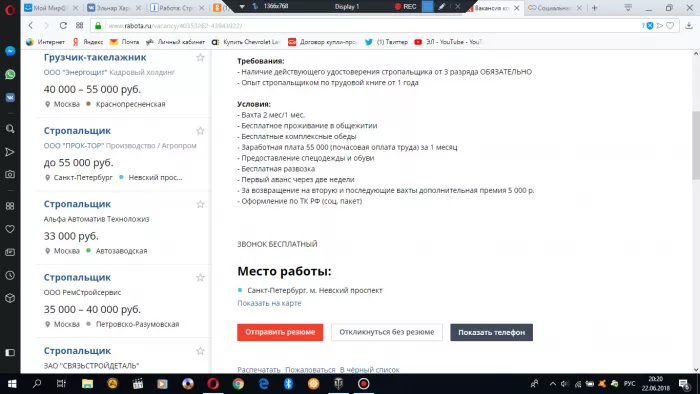Go back to the previous page
700x394 pixels.
click(31, 25)
